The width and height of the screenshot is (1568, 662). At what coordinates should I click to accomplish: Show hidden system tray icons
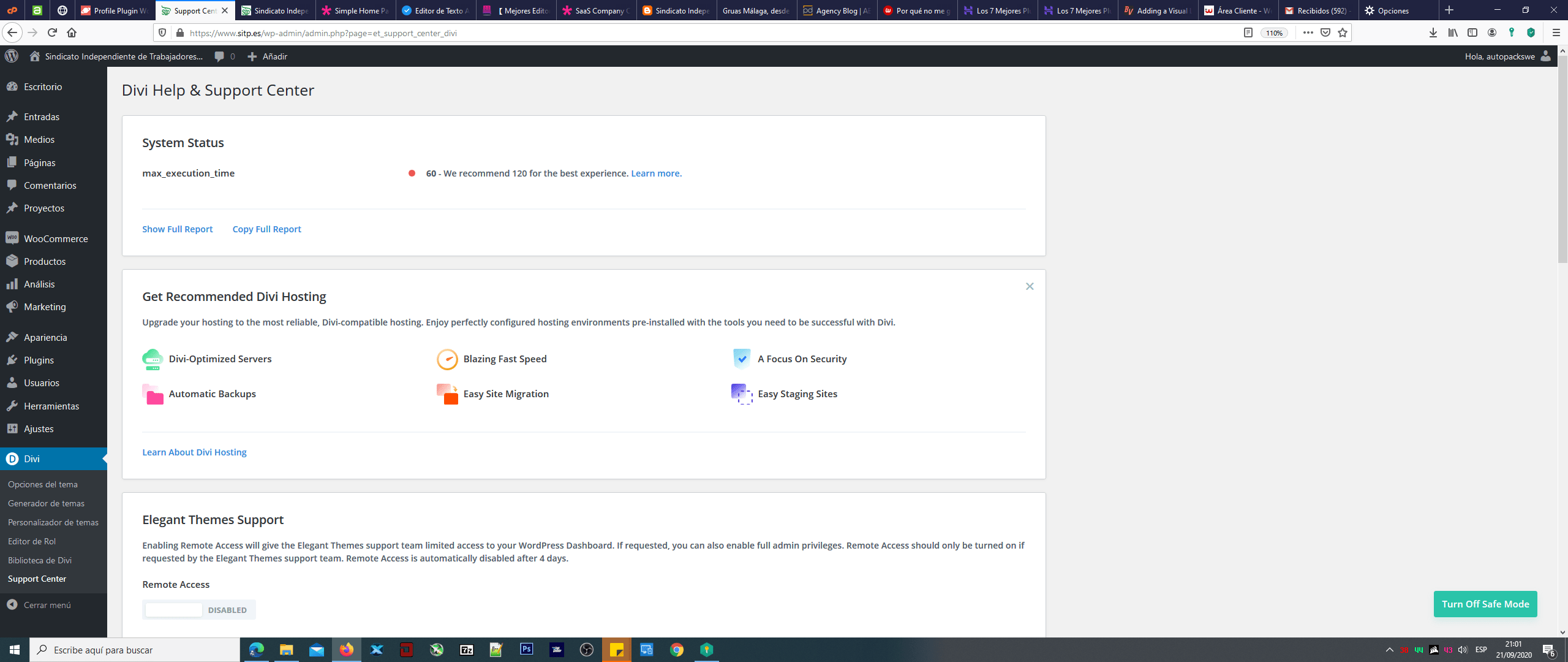point(1389,650)
